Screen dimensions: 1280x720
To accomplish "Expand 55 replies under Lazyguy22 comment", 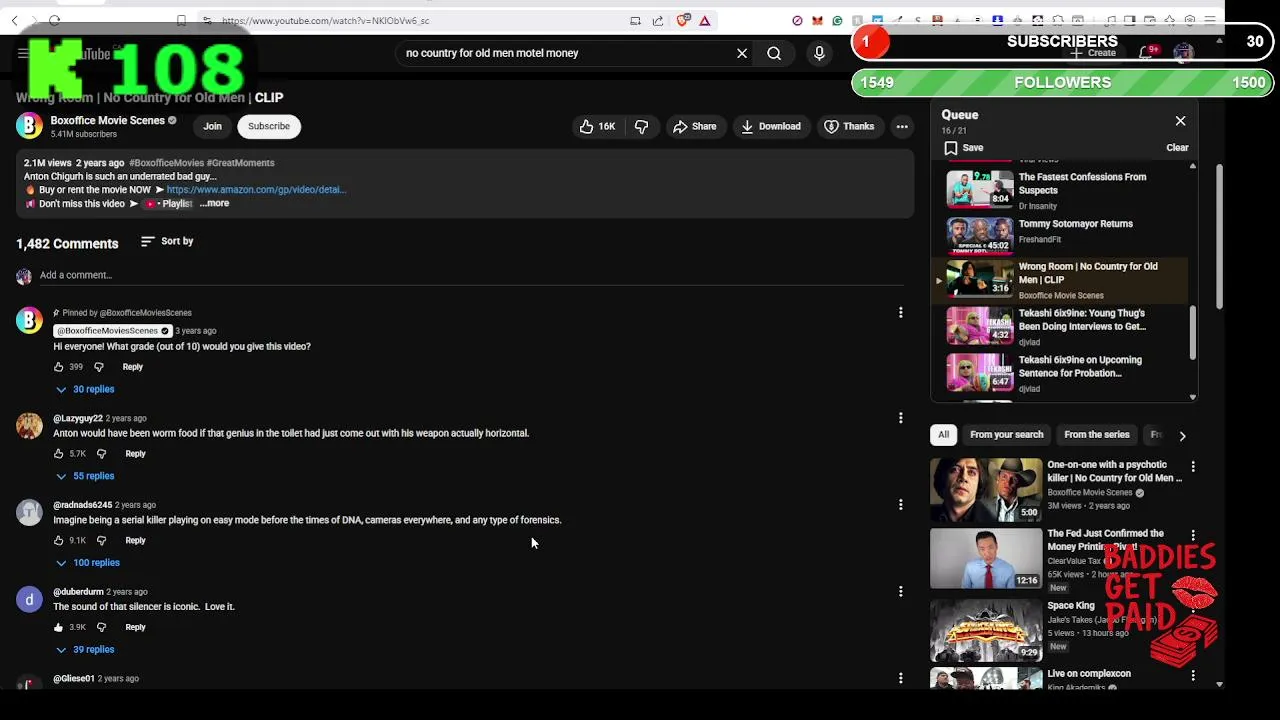I will click(85, 476).
